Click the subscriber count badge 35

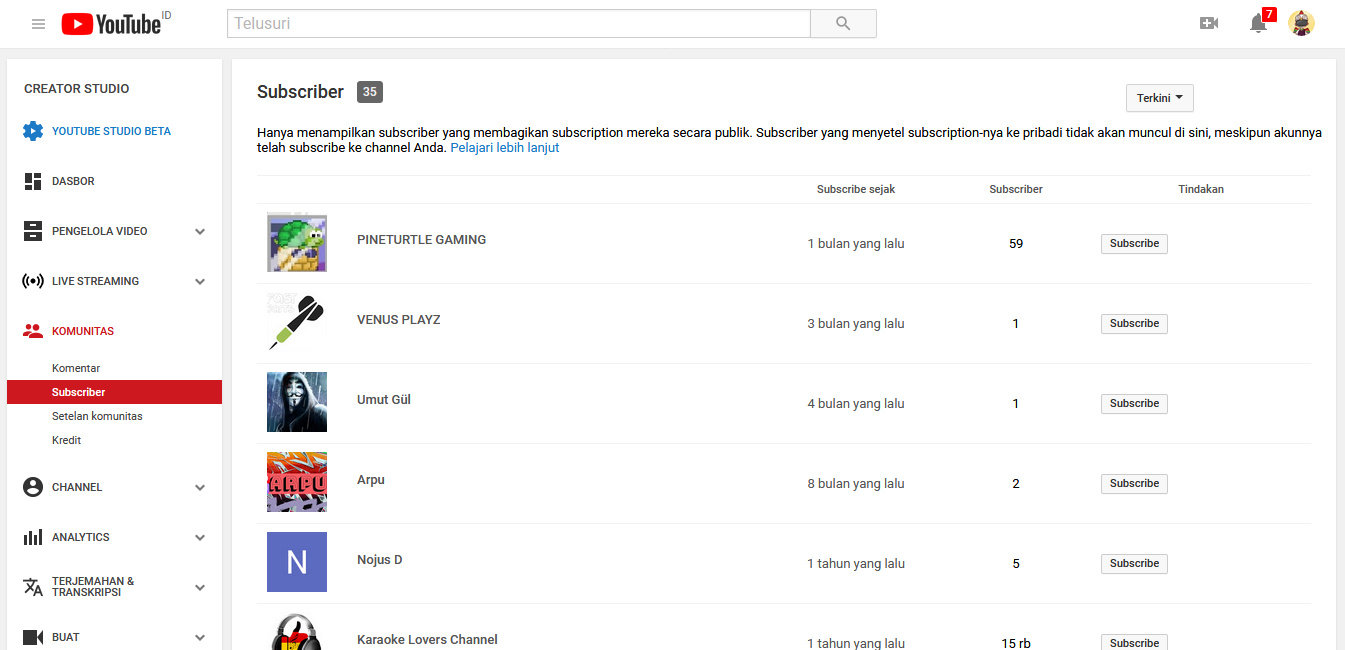click(370, 92)
